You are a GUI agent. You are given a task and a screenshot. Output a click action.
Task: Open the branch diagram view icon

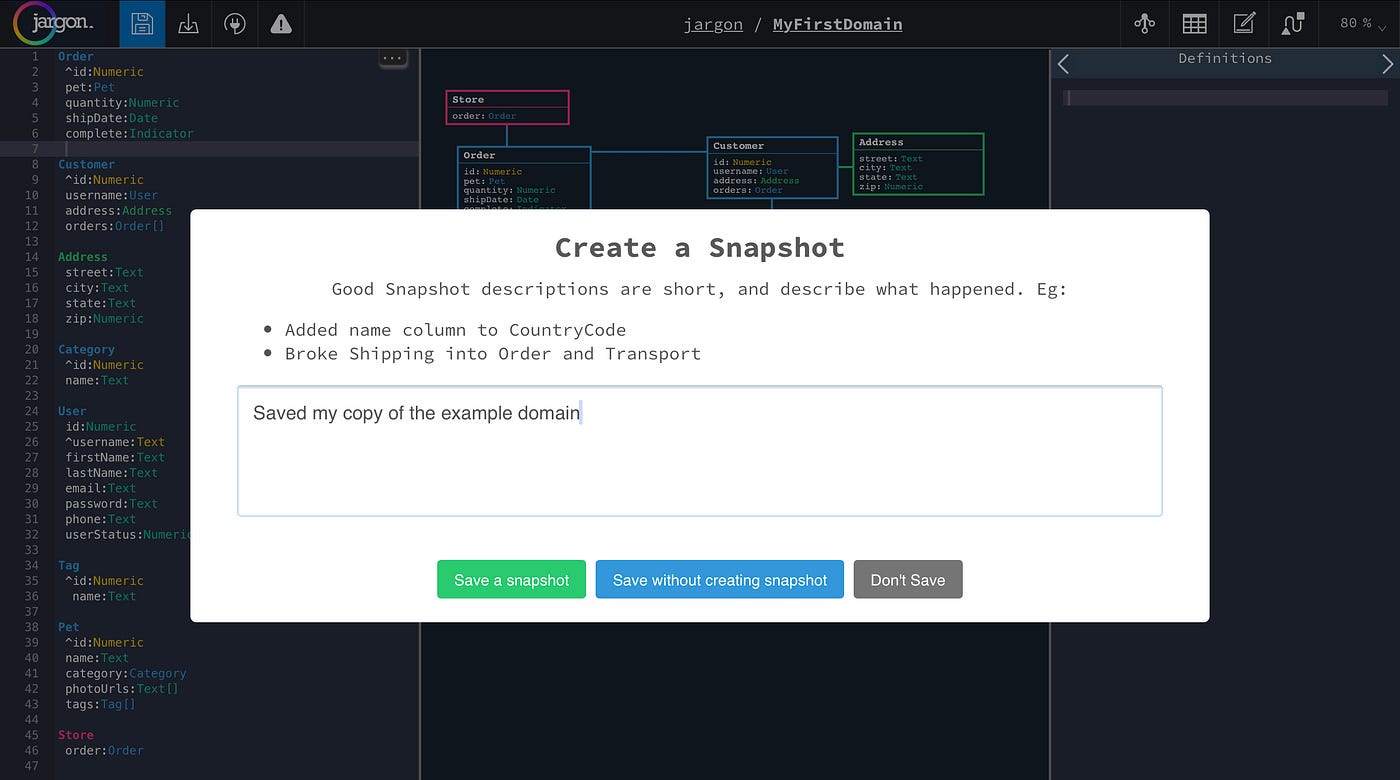click(x=1145, y=24)
